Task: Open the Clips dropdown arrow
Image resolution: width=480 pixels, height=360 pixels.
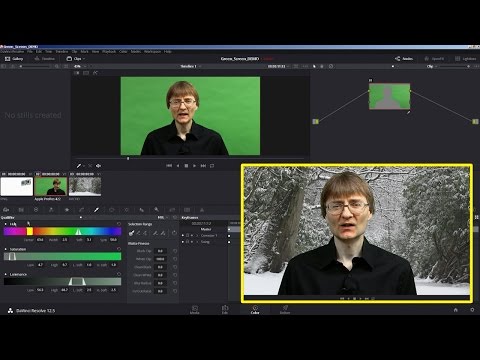Action: tap(84, 59)
